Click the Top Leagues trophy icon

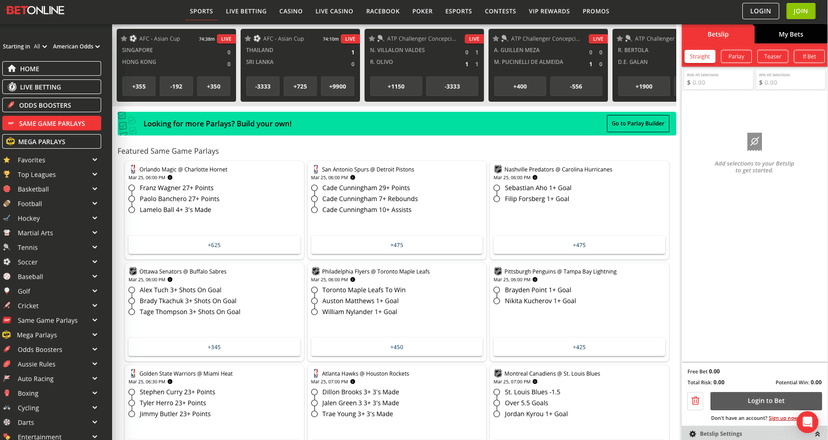coord(7,174)
